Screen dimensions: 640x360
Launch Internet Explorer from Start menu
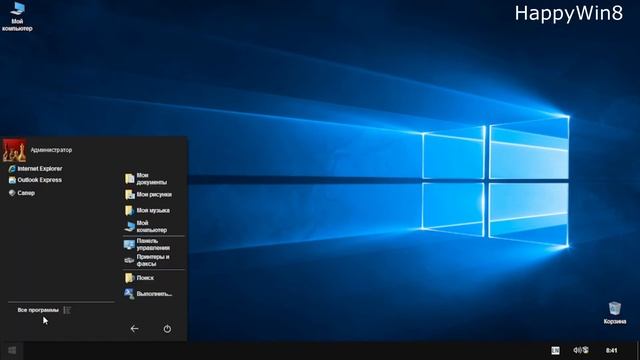click(x=36, y=169)
